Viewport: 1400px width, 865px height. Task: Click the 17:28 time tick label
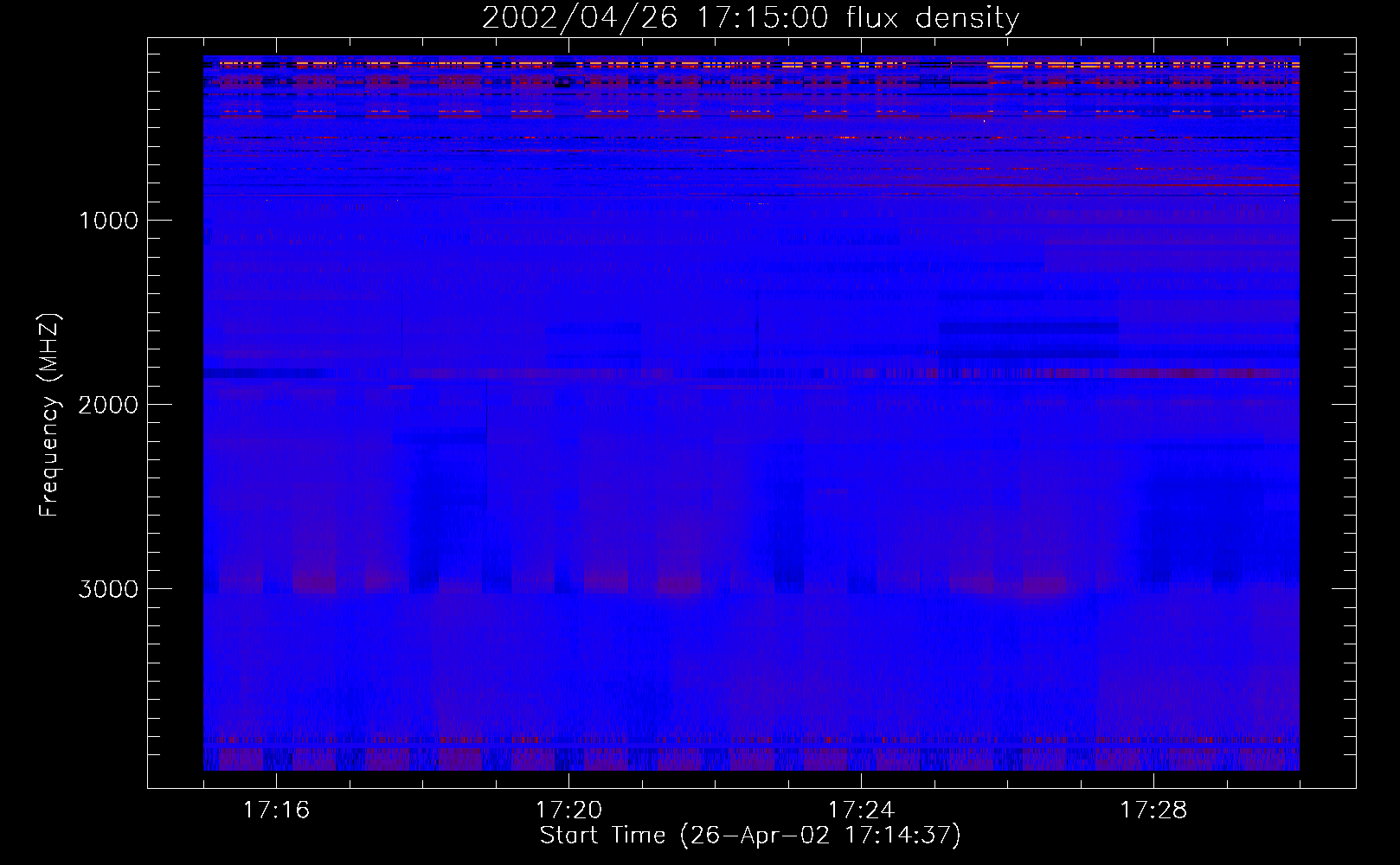click(1153, 811)
